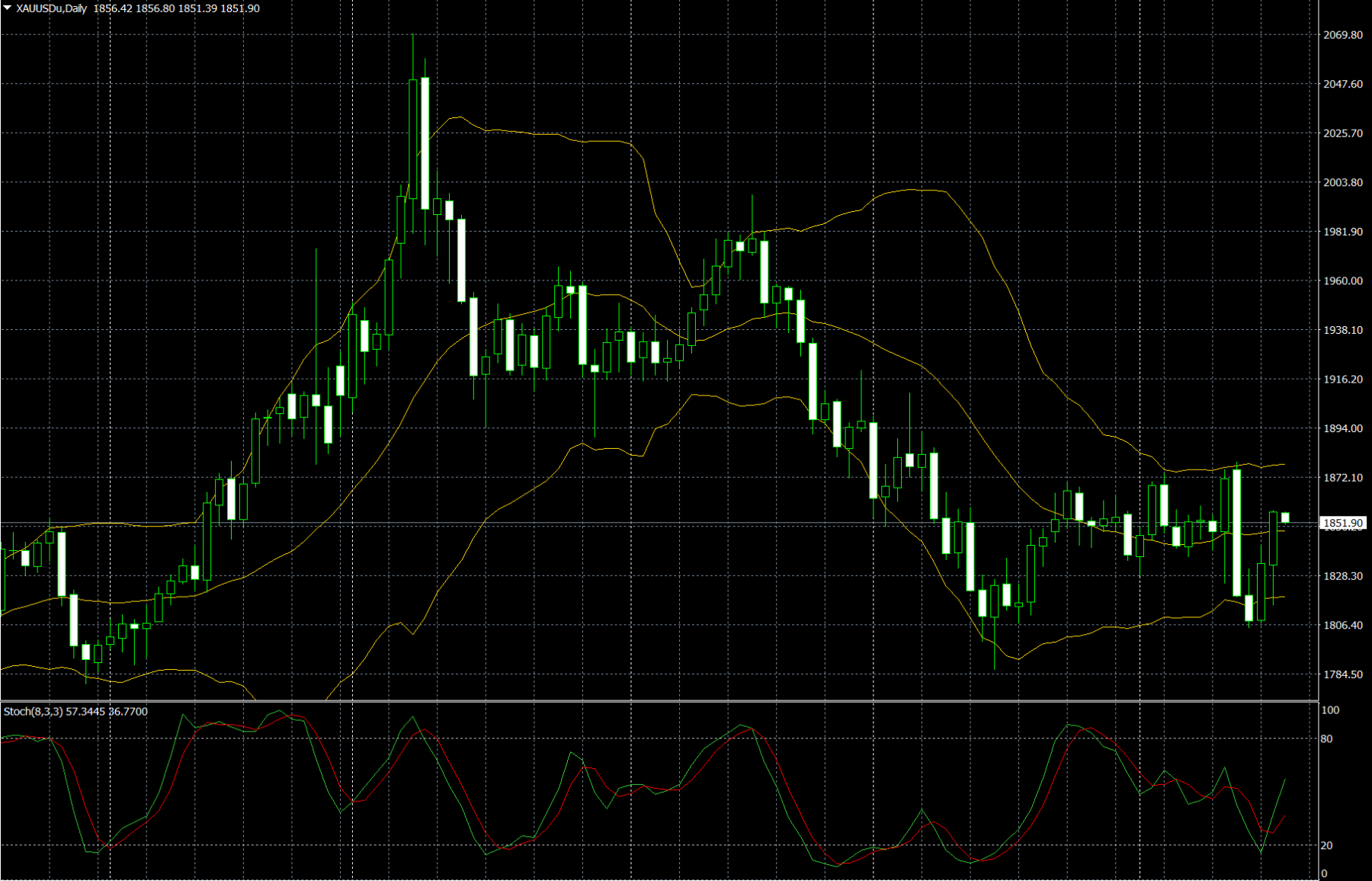Image resolution: width=1372 pixels, height=881 pixels.
Task: Select the Stochastic main value 57.3445
Action: (85, 712)
